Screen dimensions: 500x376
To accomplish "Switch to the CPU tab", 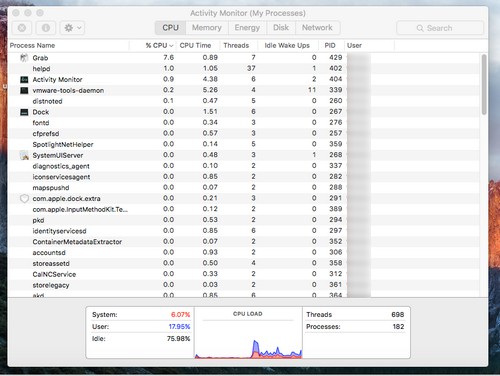I will tap(170, 28).
